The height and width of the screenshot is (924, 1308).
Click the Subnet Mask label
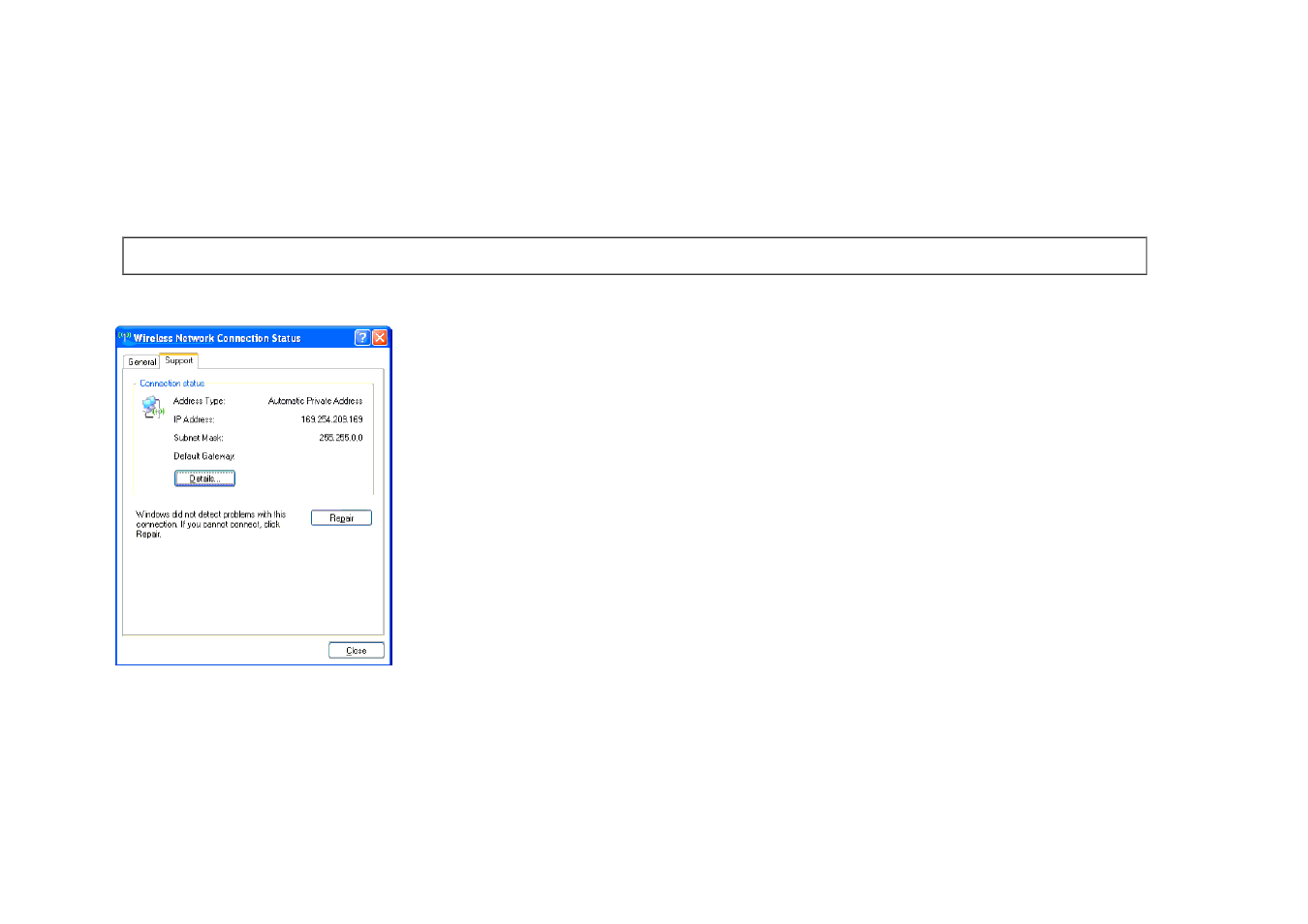(199, 438)
